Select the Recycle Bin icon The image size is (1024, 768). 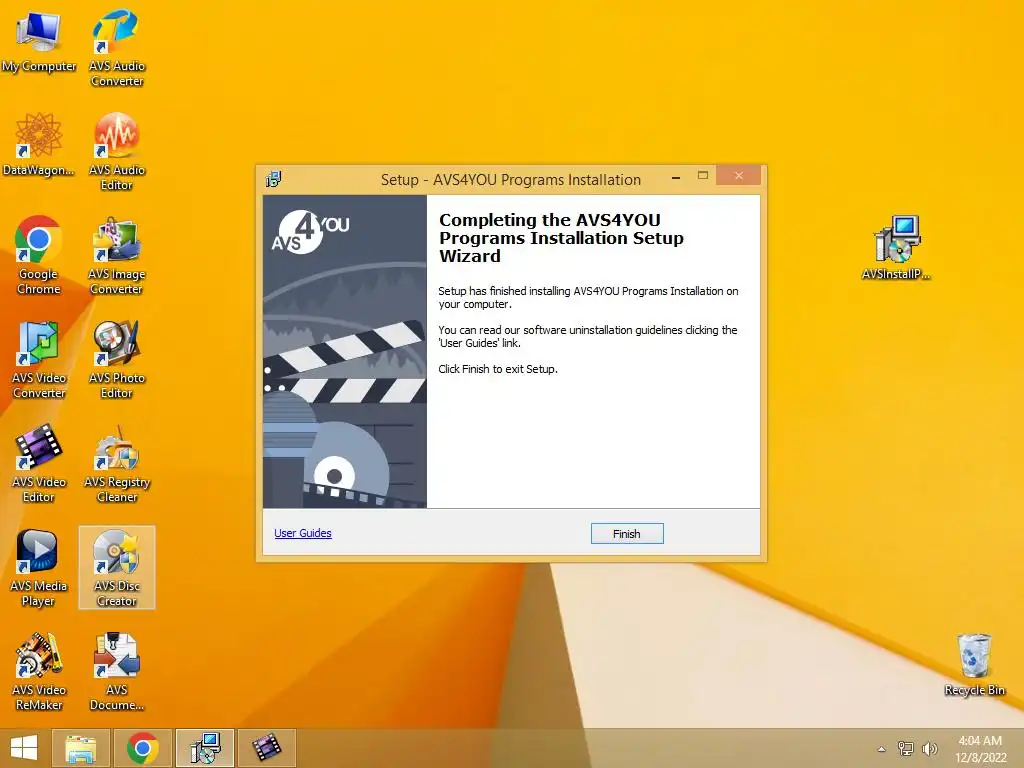coord(974,664)
